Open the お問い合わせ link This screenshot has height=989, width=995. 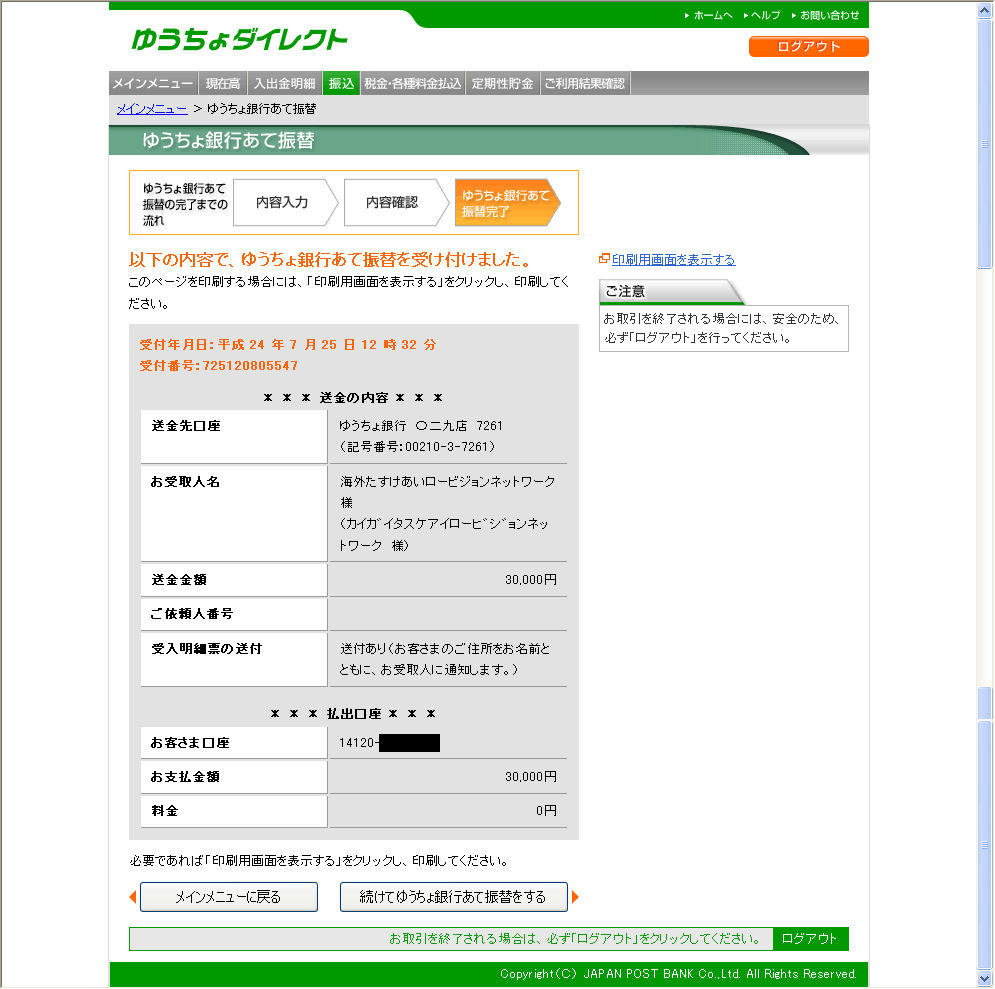(x=826, y=15)
